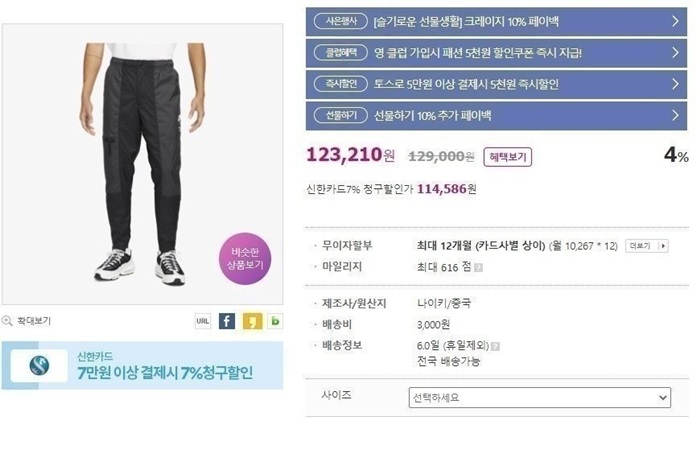The image size is (700, 449).
Task: Open the 사이즈 선택하세요 dropdown
Action: click(540, 397)
